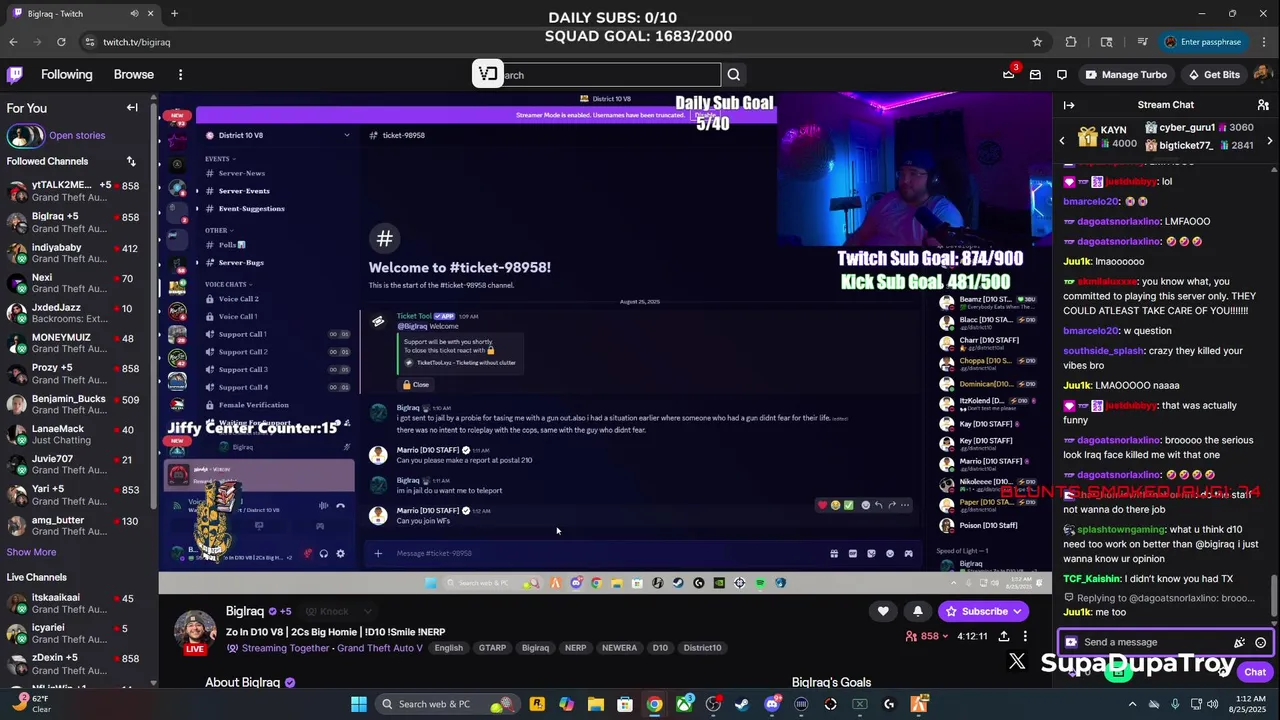1280x720 pixels.
Task: Go back in browser history
Action: [x=13, y=42]
